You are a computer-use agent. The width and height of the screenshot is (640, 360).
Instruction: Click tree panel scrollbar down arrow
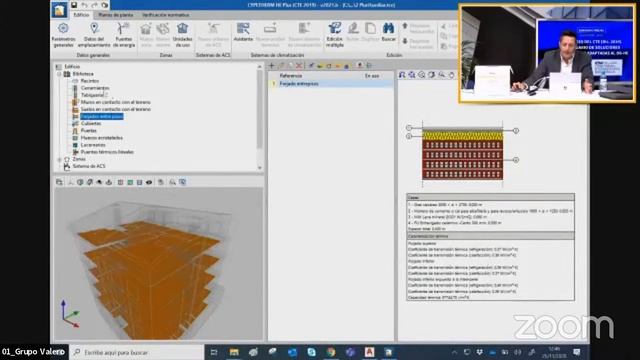pyautogui.click(x=260, y=167)
